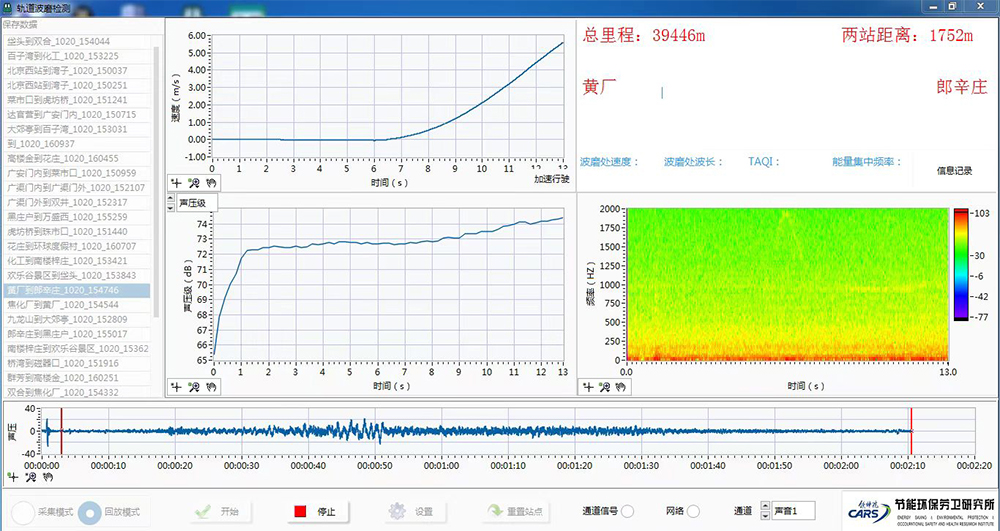1000x531 pixels.
Task: Click the red end cursor near 00:02:10
Action: 911,432
